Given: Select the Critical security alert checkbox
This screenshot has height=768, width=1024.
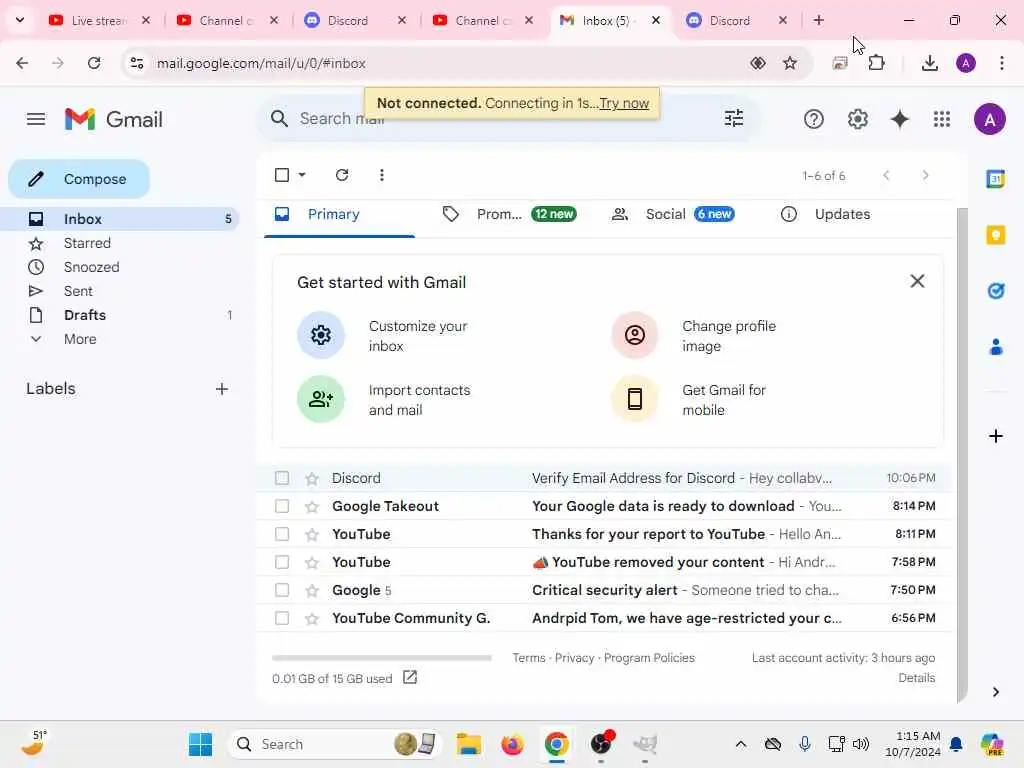Looking at the screenshot, I should [x=282, y=590].
